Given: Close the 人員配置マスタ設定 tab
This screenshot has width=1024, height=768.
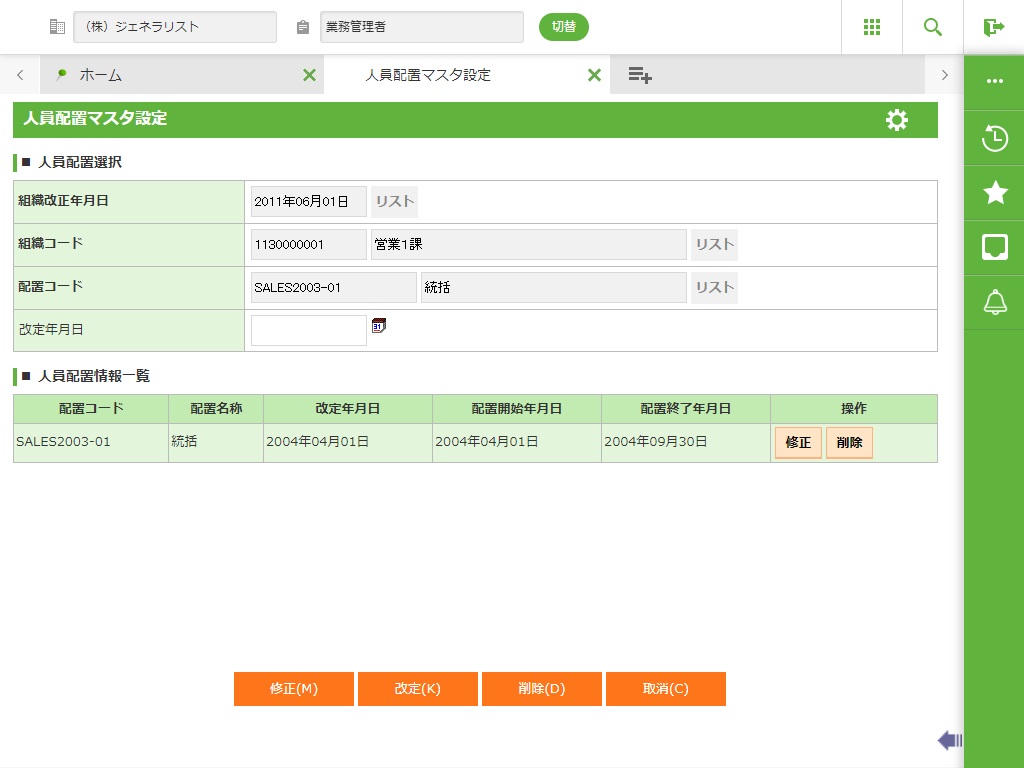Looking at the screenshot, I should (594, 75).
